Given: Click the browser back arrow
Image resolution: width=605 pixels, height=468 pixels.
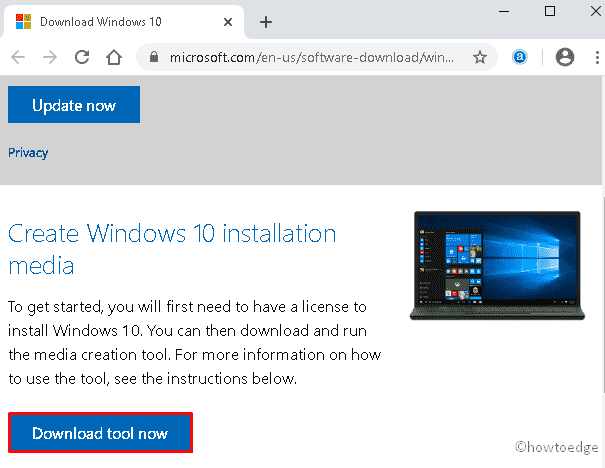Looking at the screenshot, I should 18,57.
